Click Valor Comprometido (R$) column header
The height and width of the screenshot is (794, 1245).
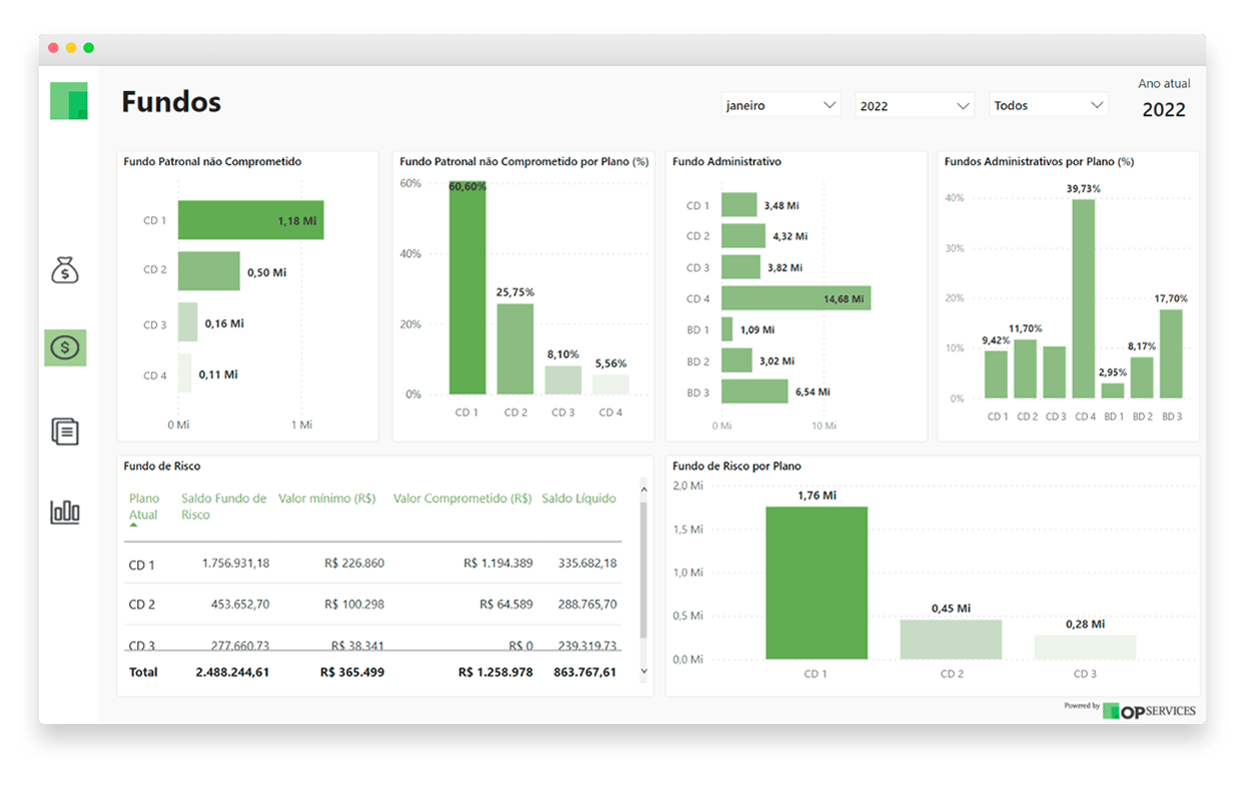(x=462, y=498)
